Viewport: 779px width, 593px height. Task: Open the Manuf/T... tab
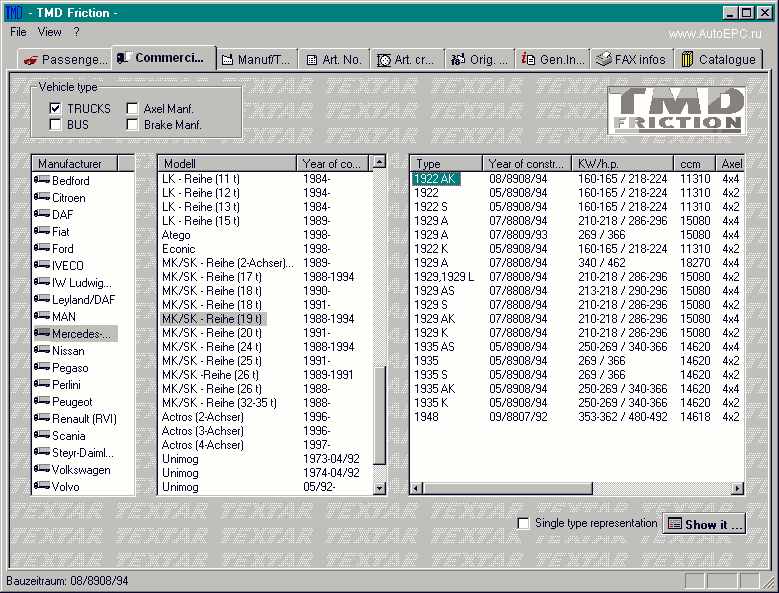pos(256,60)
